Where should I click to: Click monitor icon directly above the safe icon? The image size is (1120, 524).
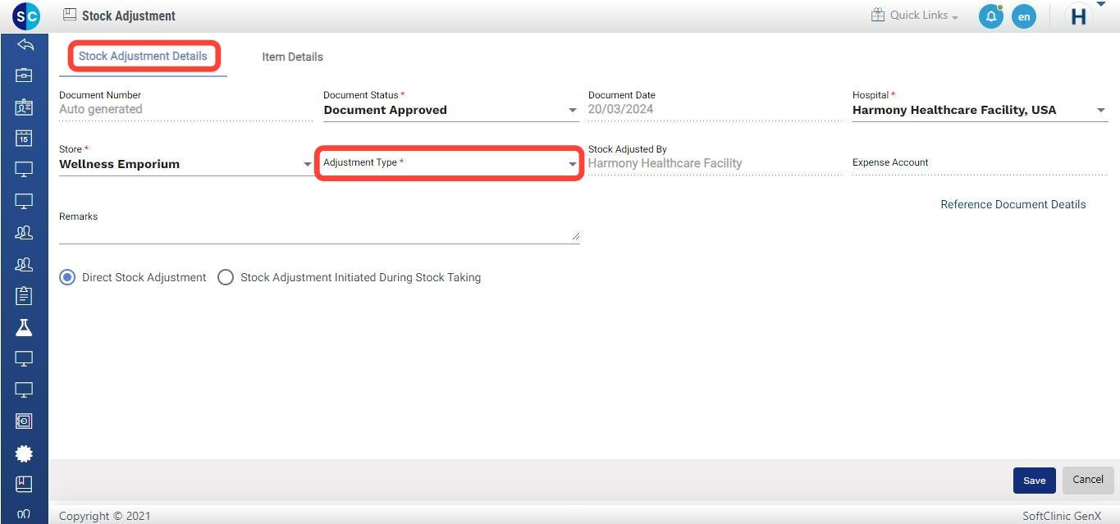(x=24, y=391)
